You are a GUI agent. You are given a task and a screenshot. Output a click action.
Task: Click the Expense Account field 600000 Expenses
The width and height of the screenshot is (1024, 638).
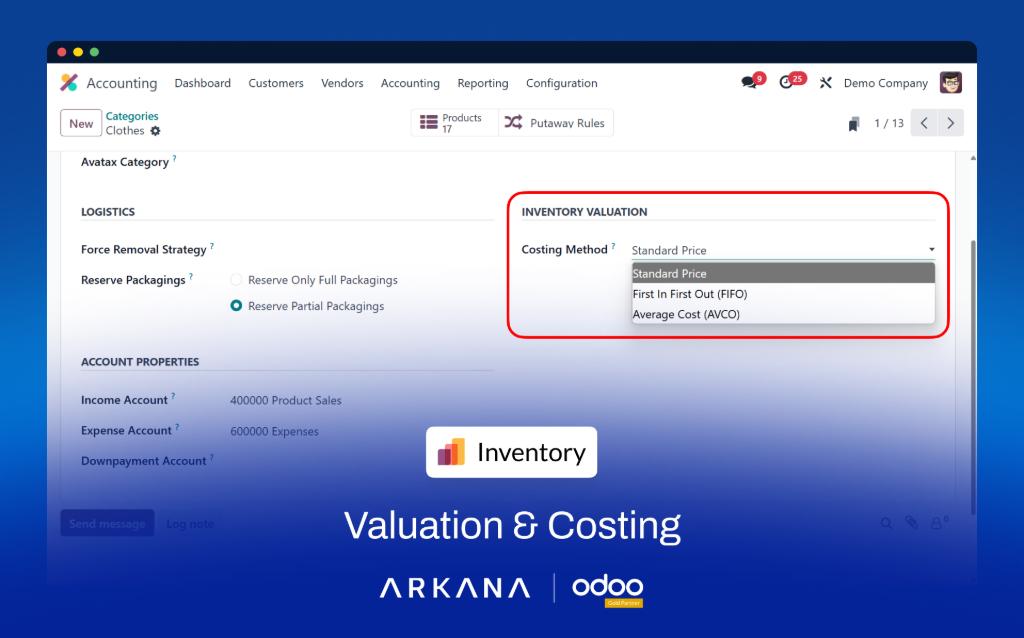tap(274, 431)
